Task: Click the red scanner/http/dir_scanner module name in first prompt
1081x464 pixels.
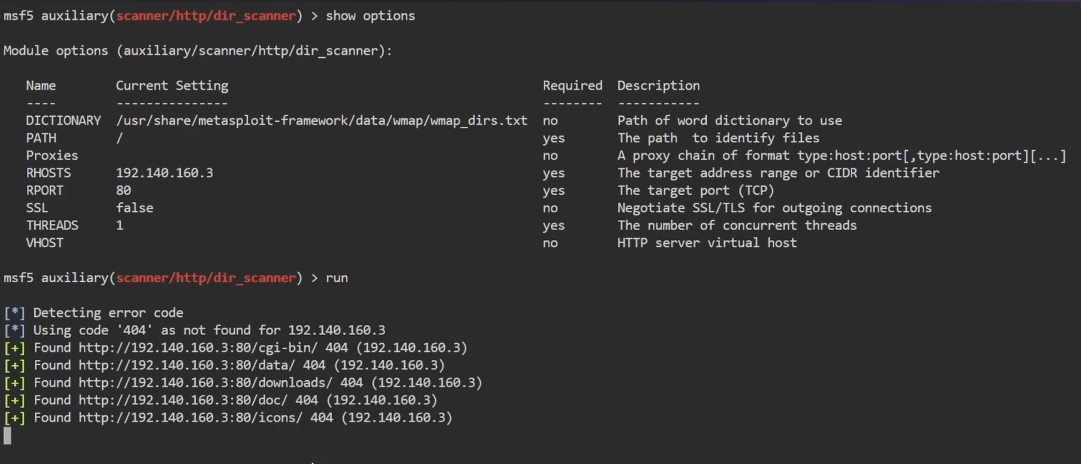Action: pyautogui.click(x=205, y=16)
